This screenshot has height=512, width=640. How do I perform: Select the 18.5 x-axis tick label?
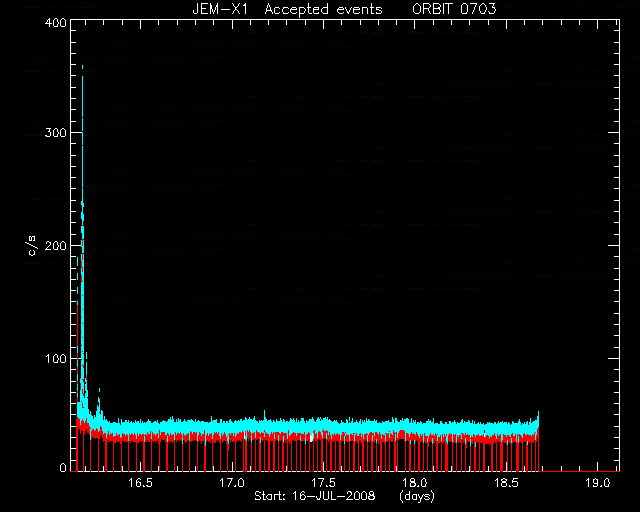[x=506, y=483]
